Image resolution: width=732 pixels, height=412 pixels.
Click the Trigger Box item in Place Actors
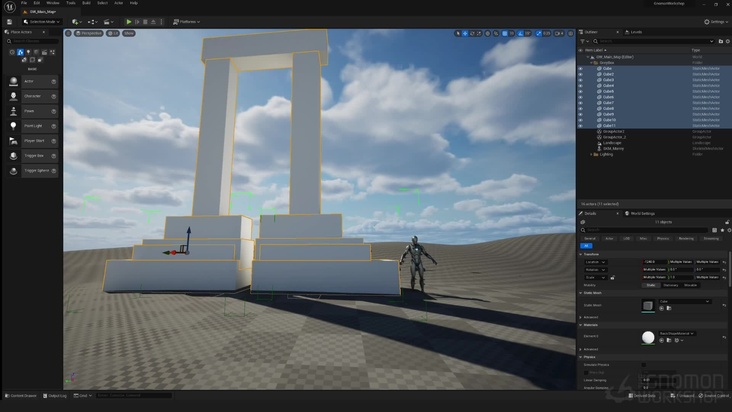click(32, 156)
